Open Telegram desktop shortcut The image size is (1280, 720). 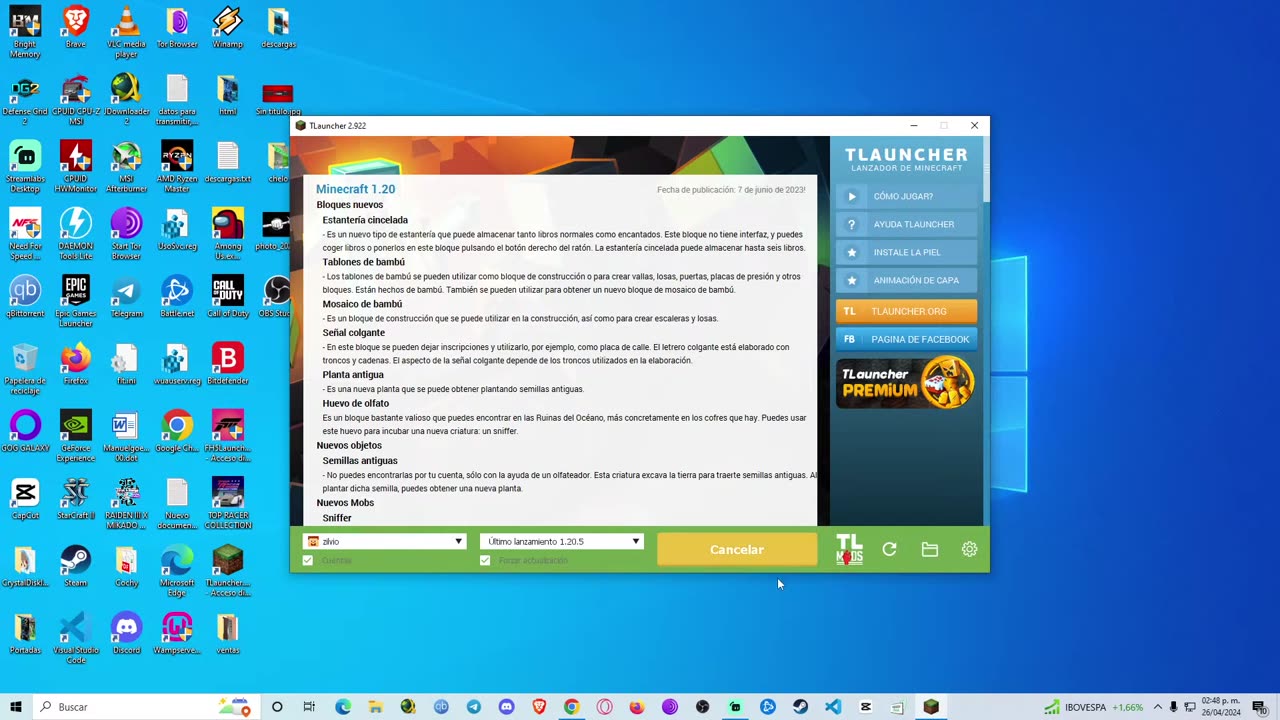pos(126,296)
